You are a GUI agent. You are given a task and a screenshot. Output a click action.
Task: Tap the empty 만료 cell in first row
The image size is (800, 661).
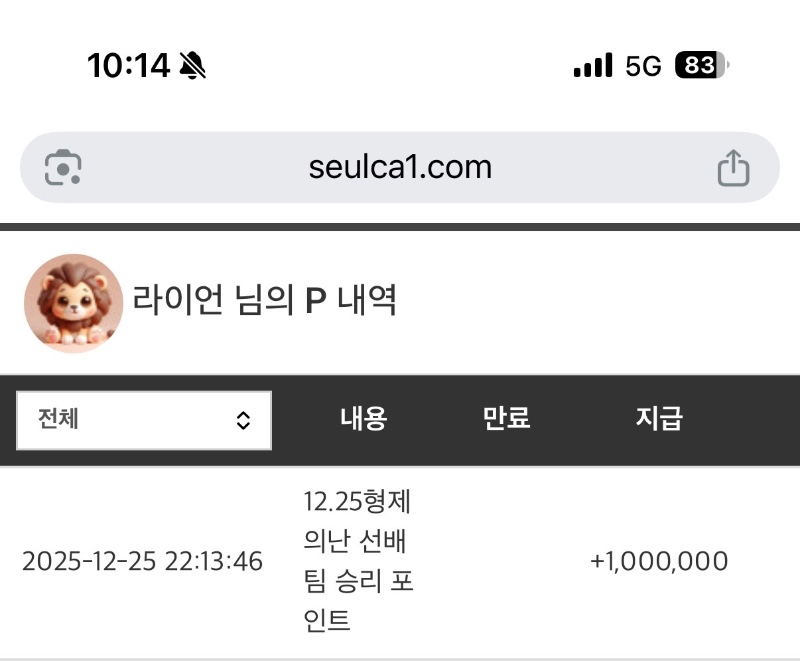tap(506, 561)
